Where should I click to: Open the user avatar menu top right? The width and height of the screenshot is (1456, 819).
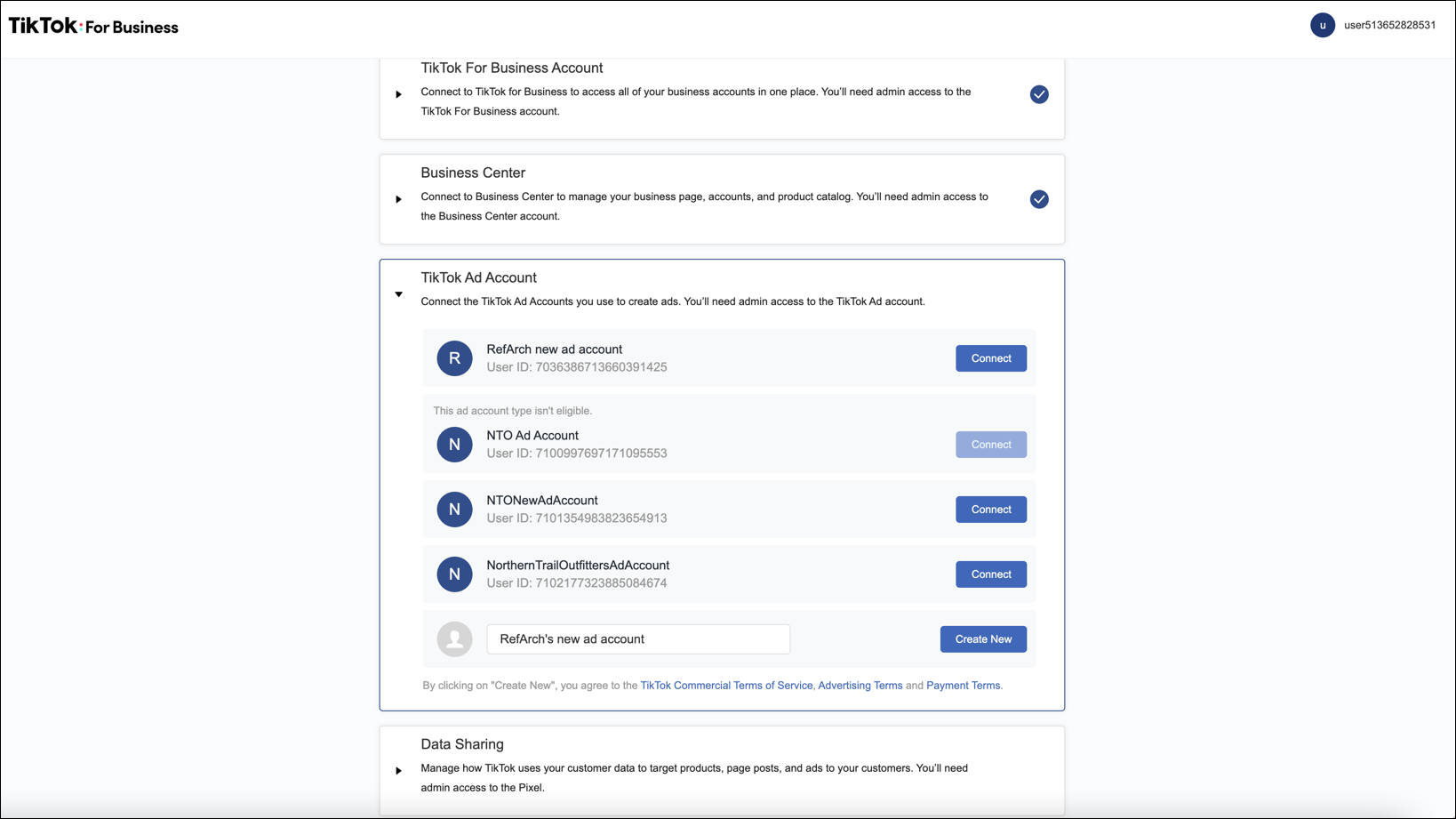point(1322,25)
